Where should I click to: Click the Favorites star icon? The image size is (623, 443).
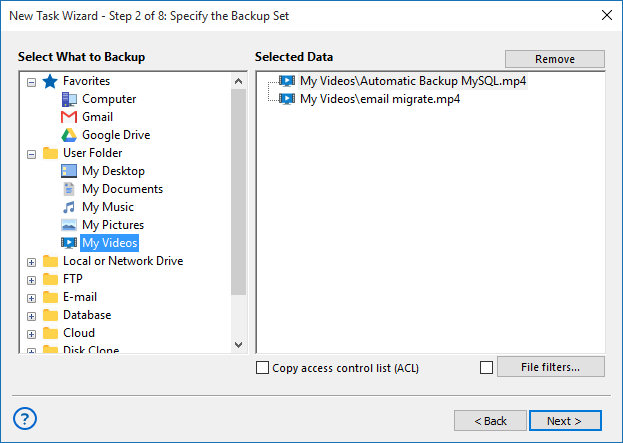coord(50,81)
